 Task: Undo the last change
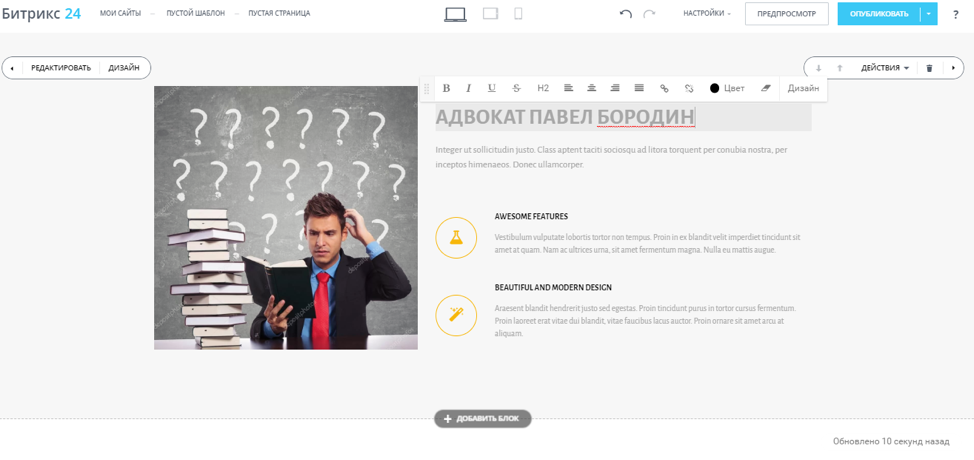pos(626,14)
